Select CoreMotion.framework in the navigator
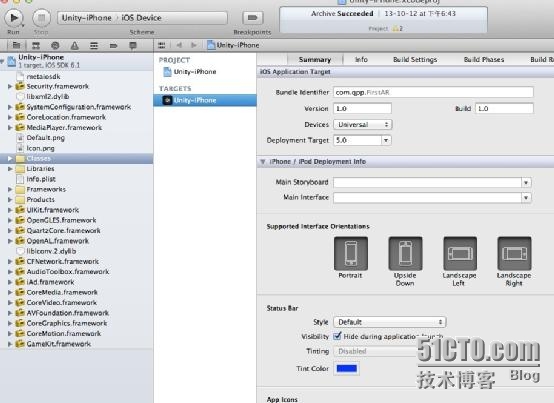Image resolution: width=554 pixels, height=403 pixels. click(x=64, y=333)
